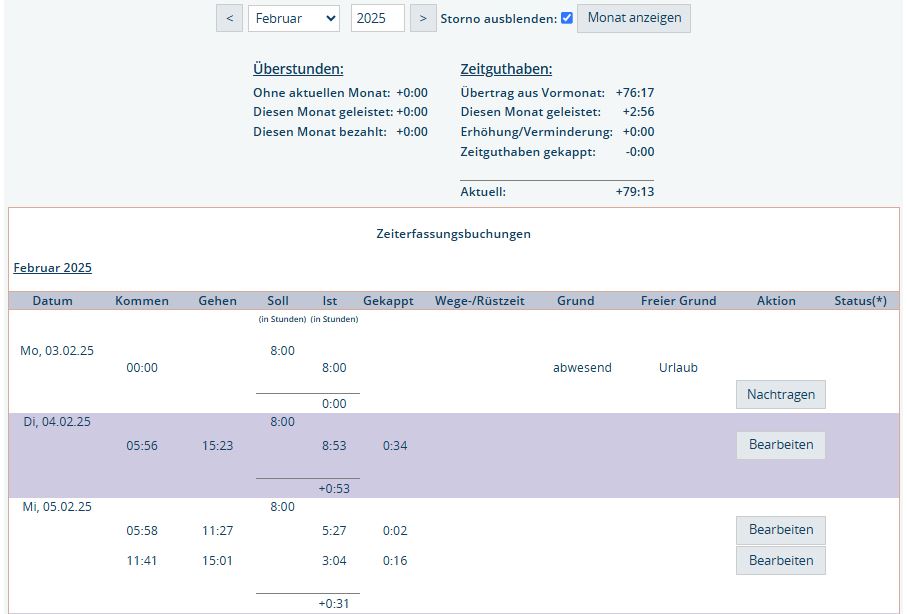This screenshot has width=907, height=614.
Task: Click the year field showing 2025
Action: pyautogui.click(x=377, y=18)
